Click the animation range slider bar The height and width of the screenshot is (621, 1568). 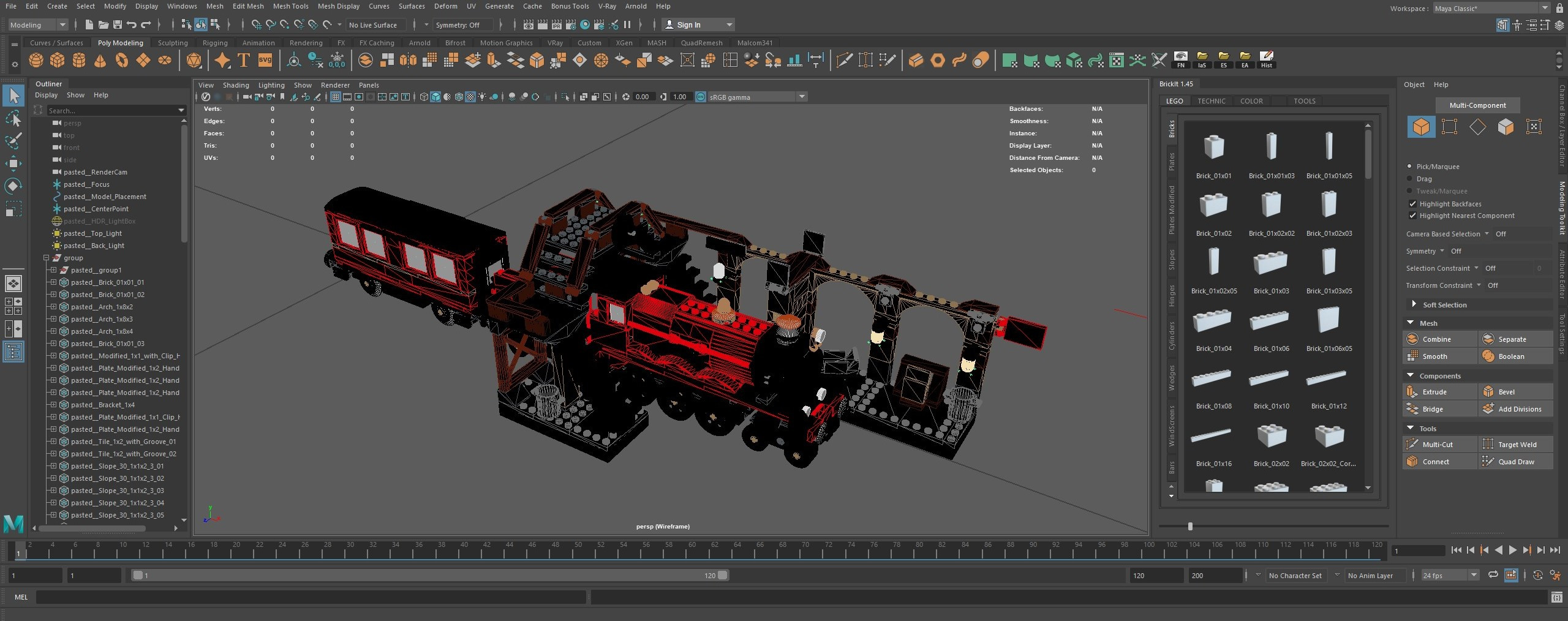[431, 575]
